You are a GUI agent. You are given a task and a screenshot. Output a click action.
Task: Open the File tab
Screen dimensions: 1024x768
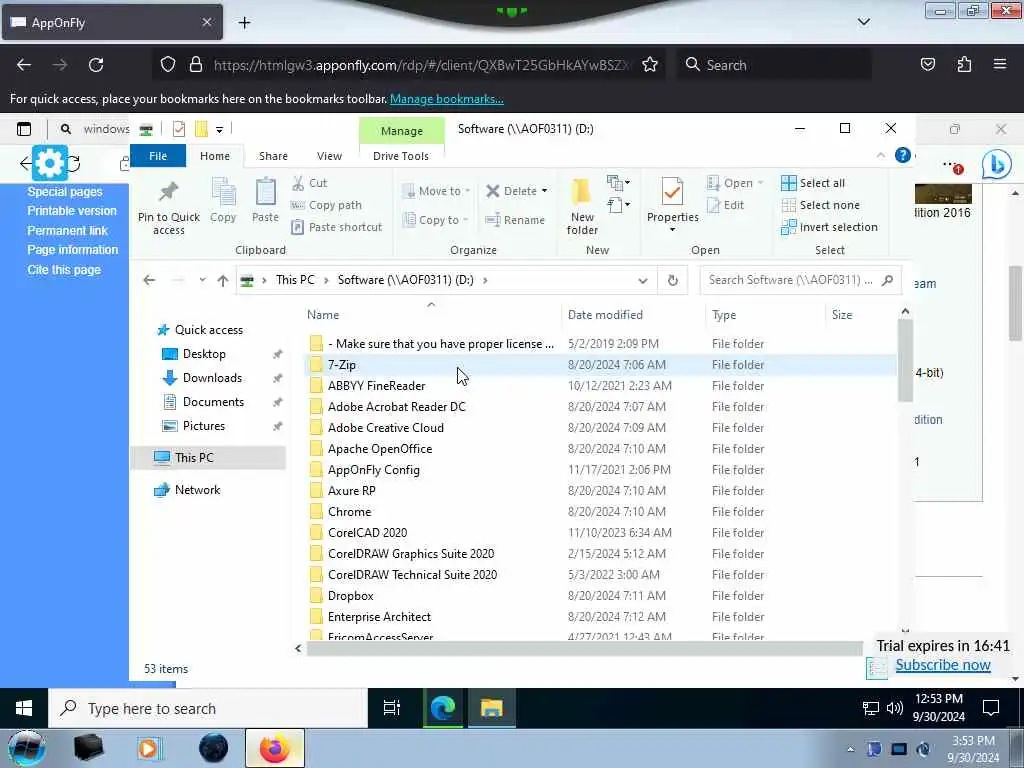click(x=158, y=156)
